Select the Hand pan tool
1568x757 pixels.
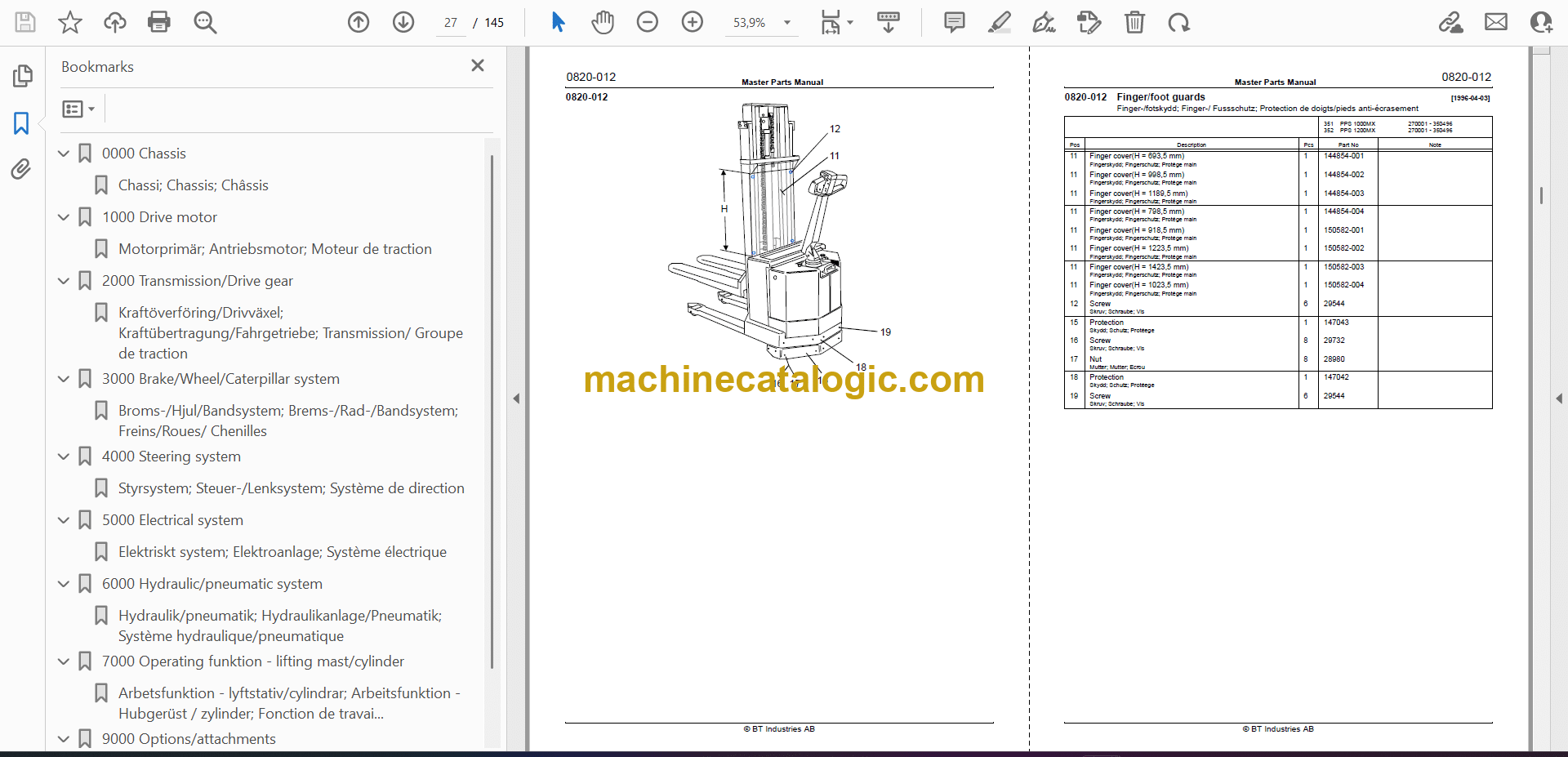coord(603,22)
